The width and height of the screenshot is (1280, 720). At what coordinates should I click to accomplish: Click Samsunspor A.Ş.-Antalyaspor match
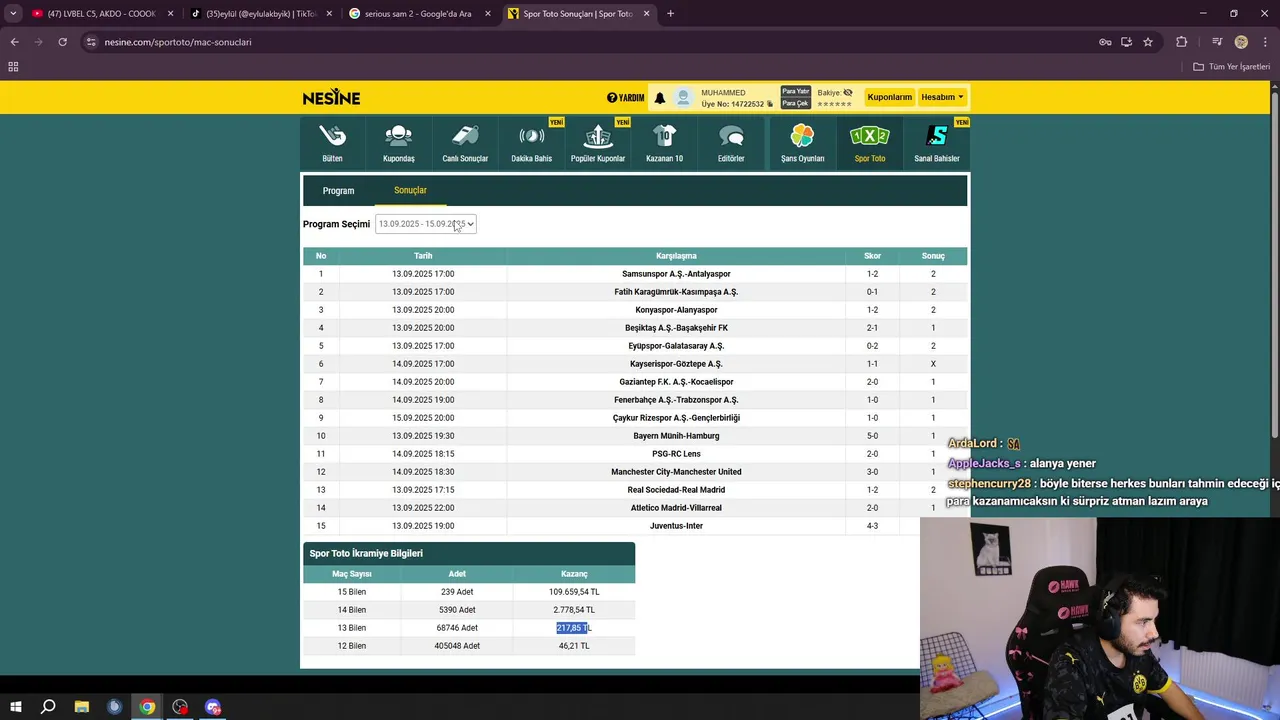point(676,274)
